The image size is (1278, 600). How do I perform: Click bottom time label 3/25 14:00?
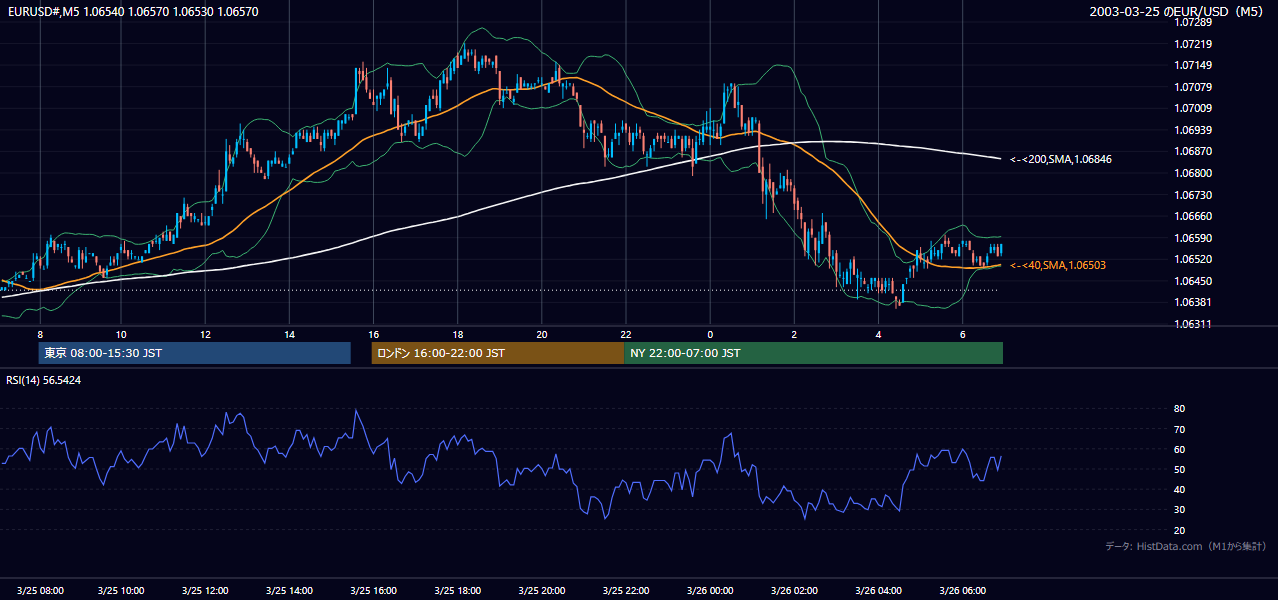288,591
